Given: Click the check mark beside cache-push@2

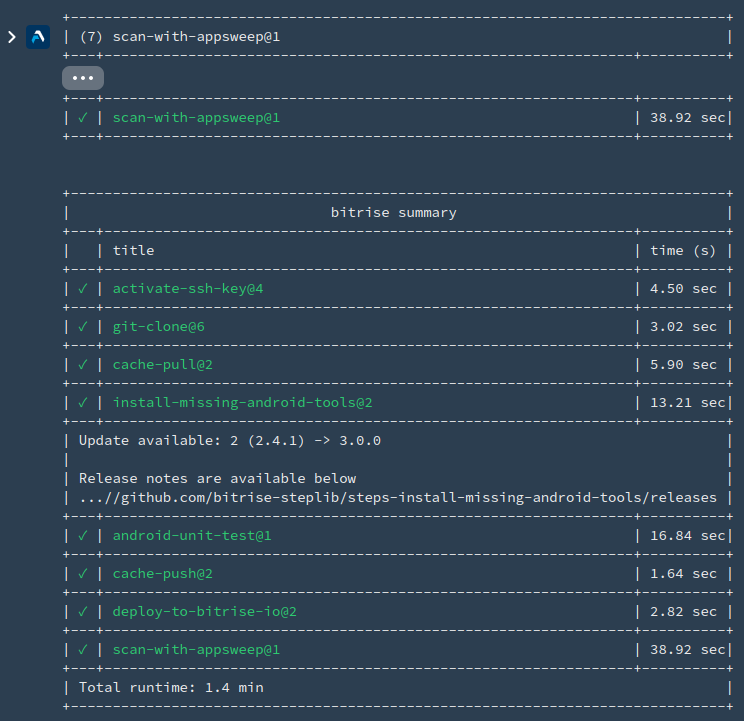Looking at the screenshot, I should pyautogui.click(x=83, y=573).
